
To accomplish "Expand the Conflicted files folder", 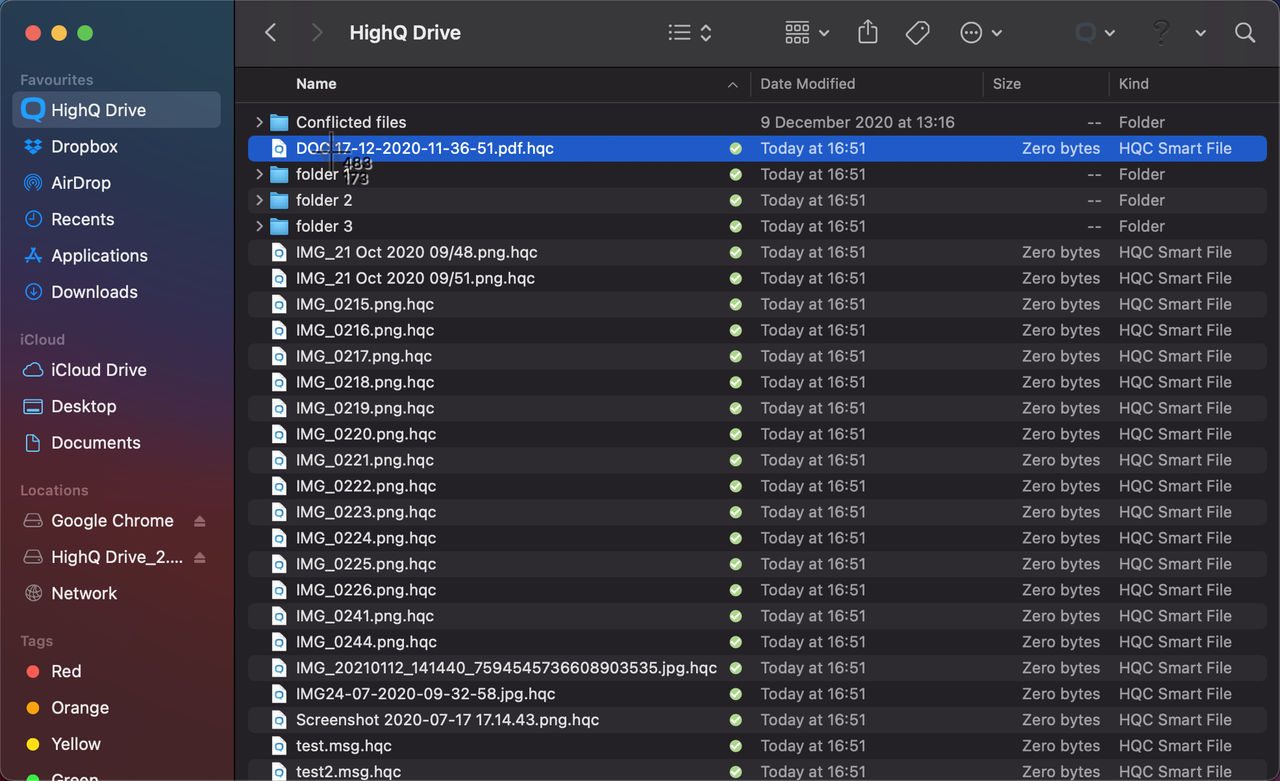I will [x=259, y=122].
